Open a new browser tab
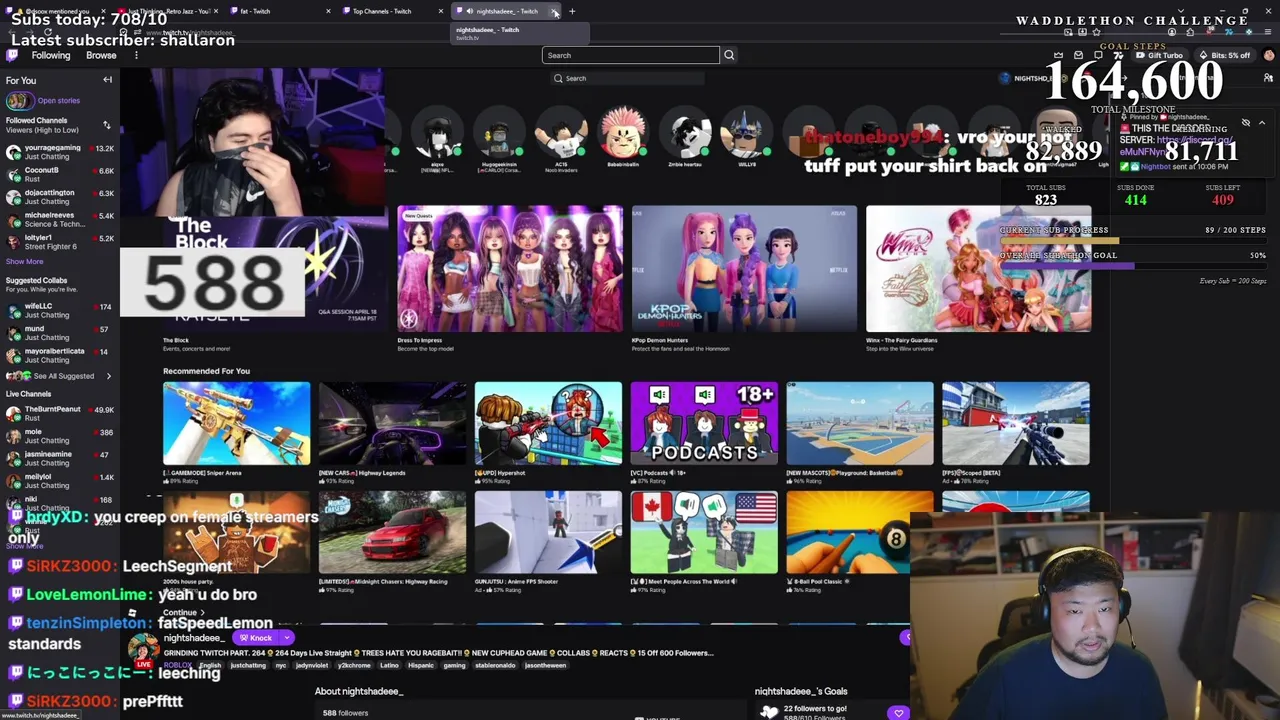The image size is (1280, 720). 572,11
